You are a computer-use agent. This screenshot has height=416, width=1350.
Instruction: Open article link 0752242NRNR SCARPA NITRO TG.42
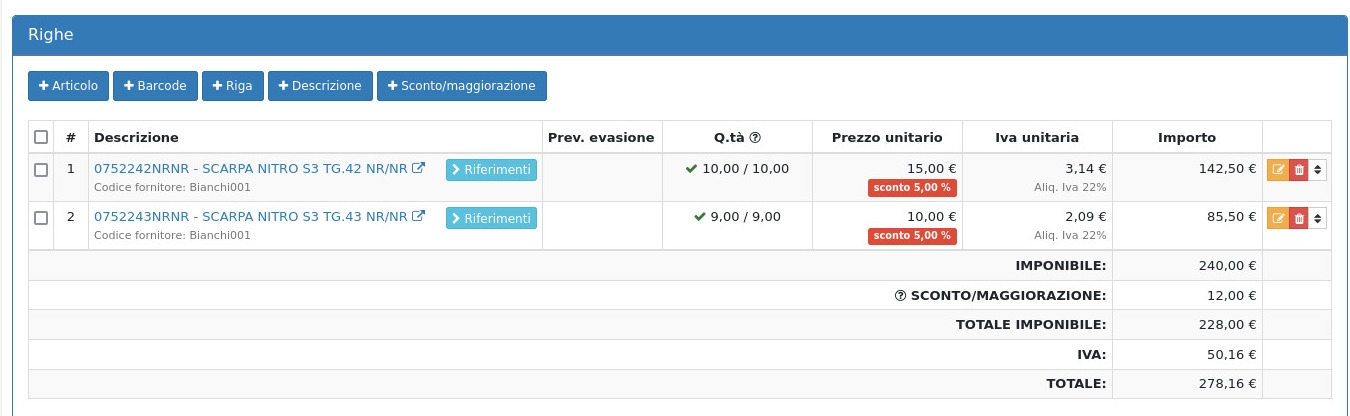tap(250, 168)
